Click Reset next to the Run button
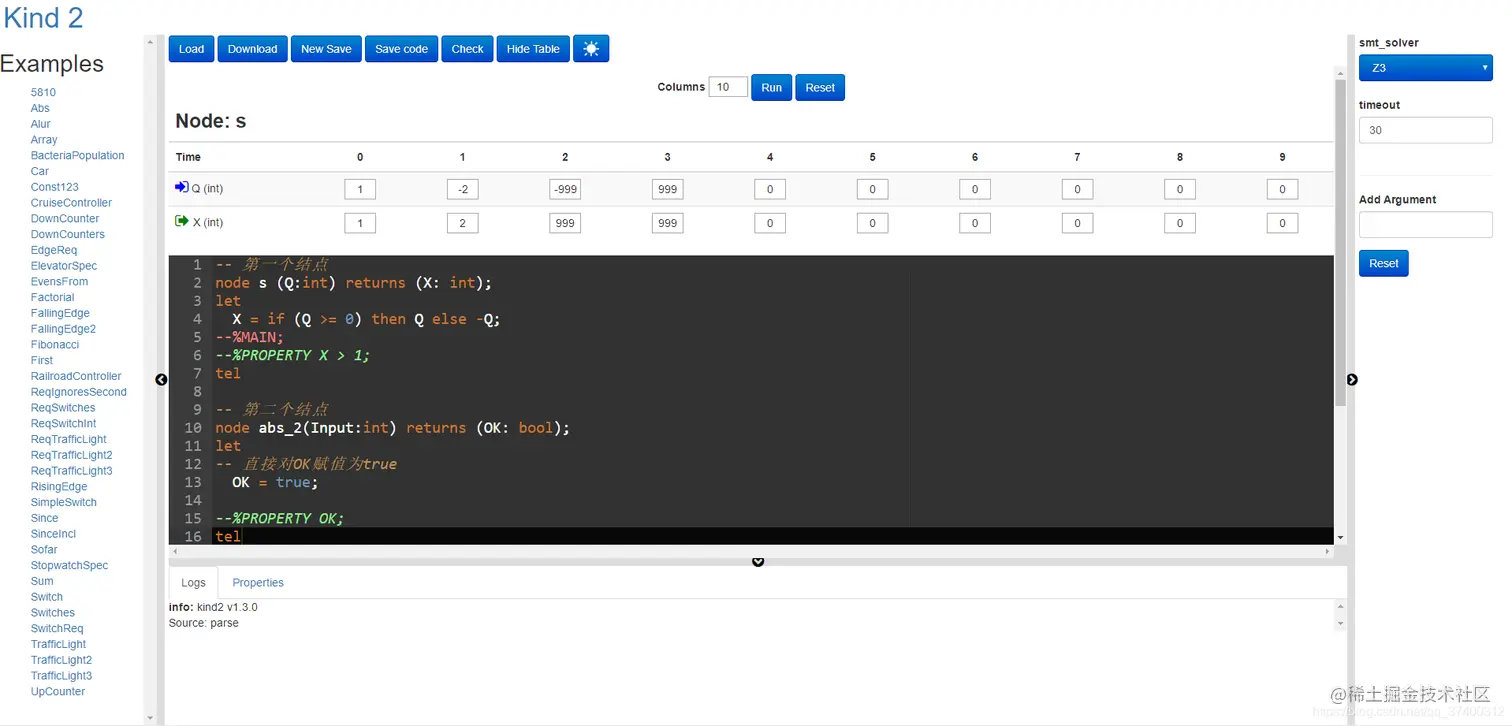Screen dimensions: 1512x726 pyautogui.click(x=820, y=88)
